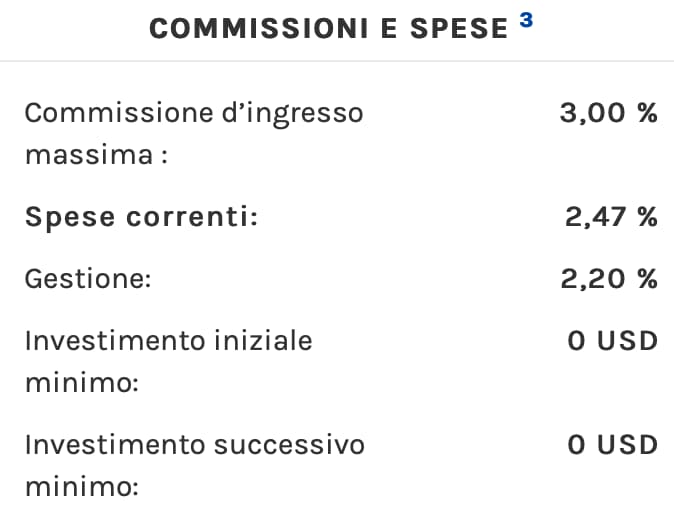Image resolution: width=674 pixels, height=512 pixels.
Task: Select the bold "Spese correnti:" label
Action: coord(141,217)
